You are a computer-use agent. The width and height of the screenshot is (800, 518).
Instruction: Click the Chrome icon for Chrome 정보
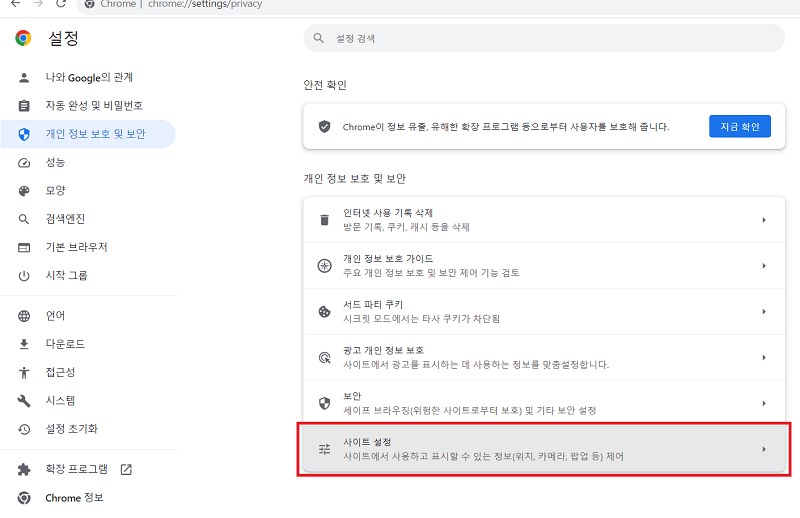(x=24, y=498)
